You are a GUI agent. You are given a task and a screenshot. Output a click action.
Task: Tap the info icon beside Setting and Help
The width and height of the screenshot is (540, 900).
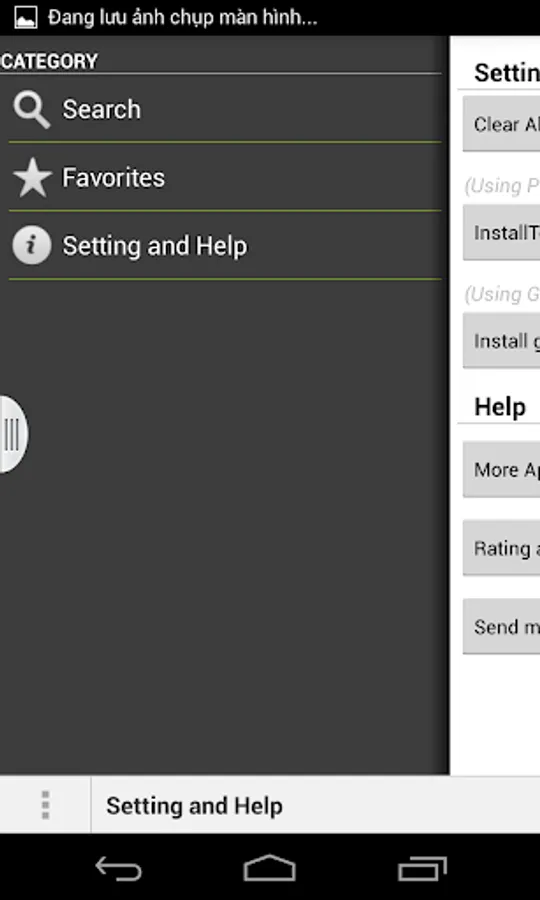pos(32,246)
